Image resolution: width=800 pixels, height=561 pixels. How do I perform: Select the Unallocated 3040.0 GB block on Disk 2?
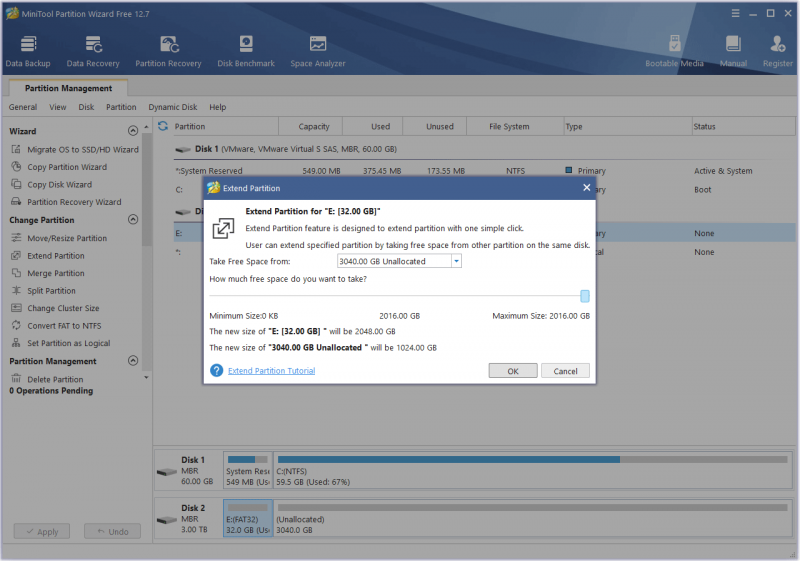(533, 518)
